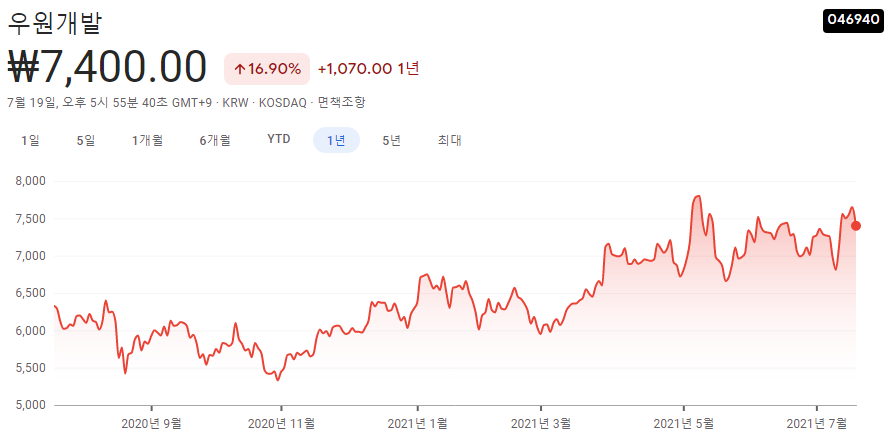Choose the 1개월 chart range
The height and width of the screenshot is (444, 893).
148,140
